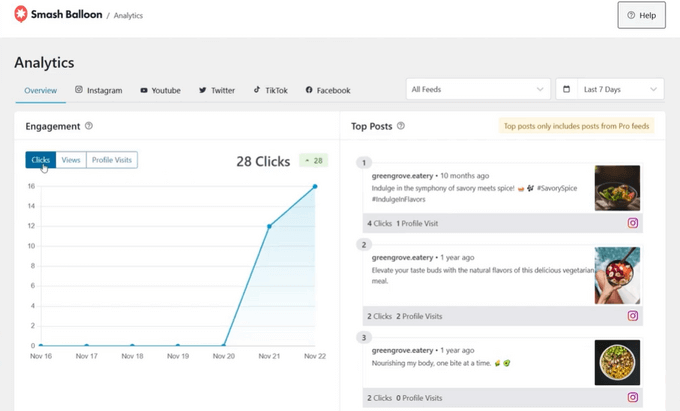Click the TikTok tab icon
680x411 pixels.
pyautogui.click(x=257, y=89)
